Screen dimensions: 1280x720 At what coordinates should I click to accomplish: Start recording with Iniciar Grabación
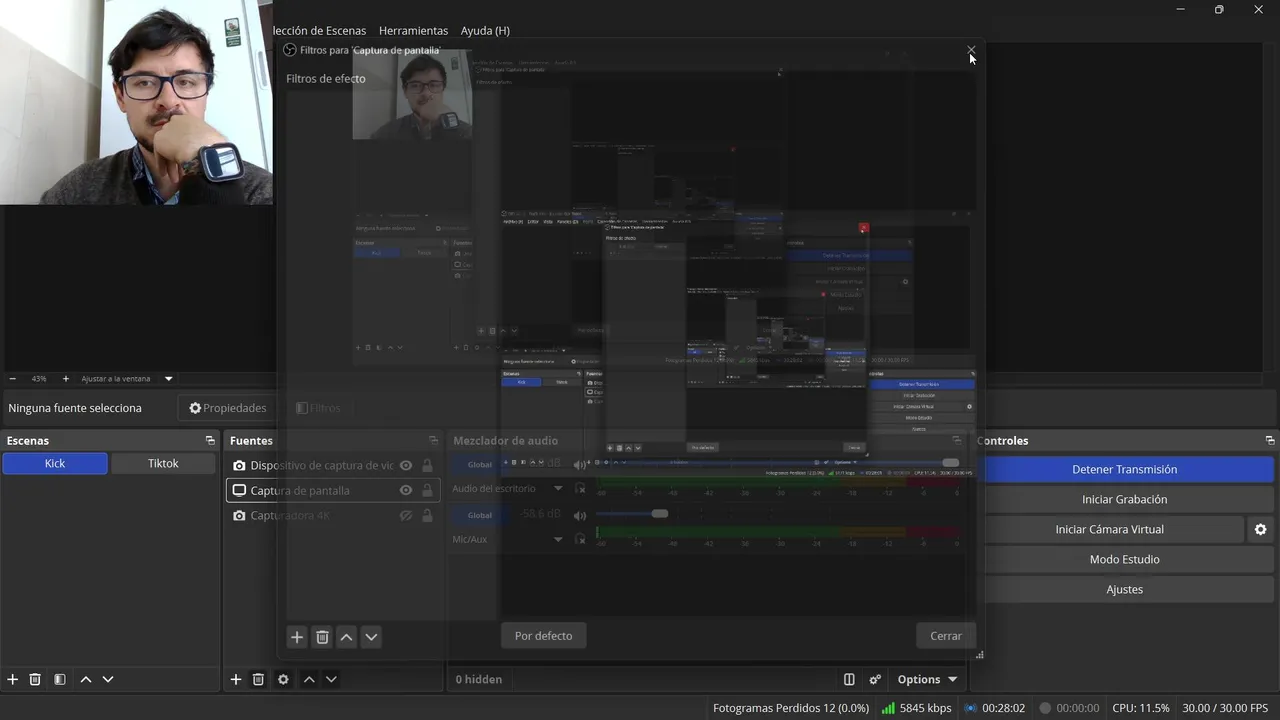pos(1124,499)
